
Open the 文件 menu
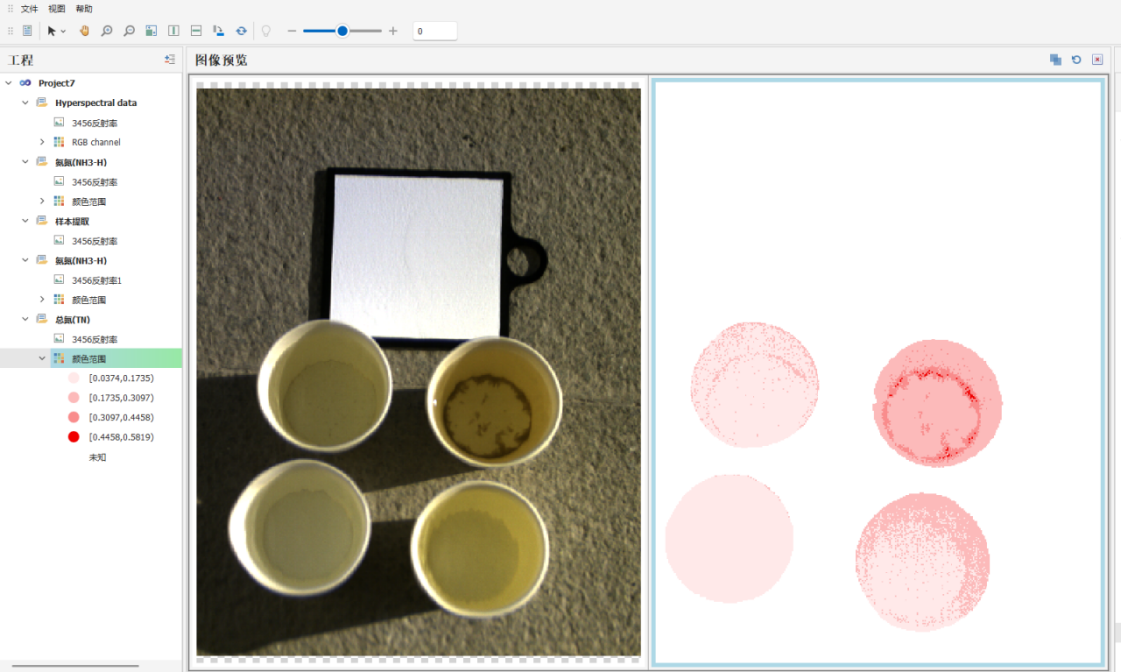(x=29, y=8)
